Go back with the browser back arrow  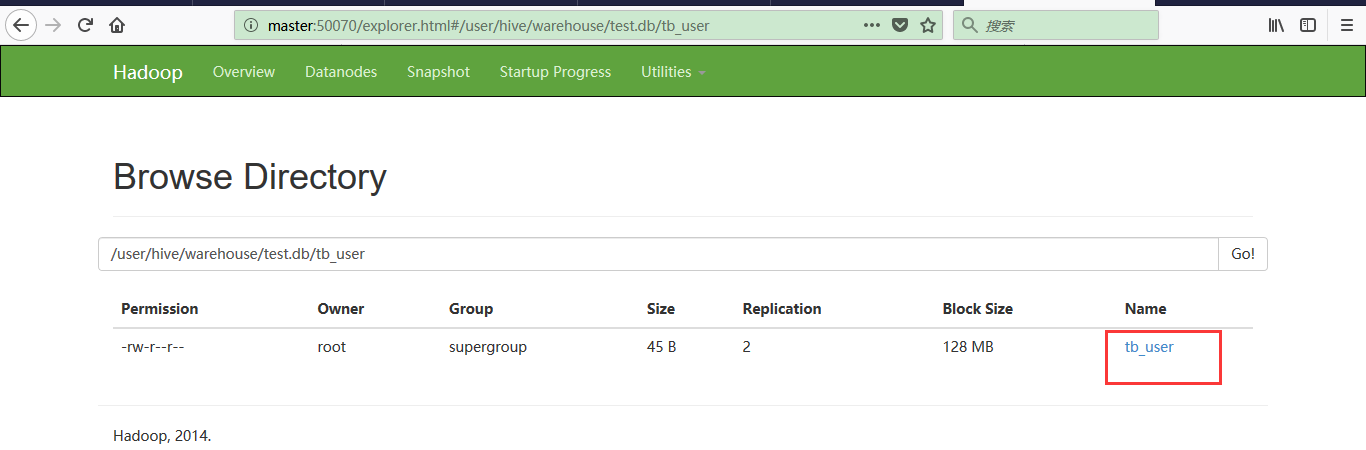[x=21, y=25]
